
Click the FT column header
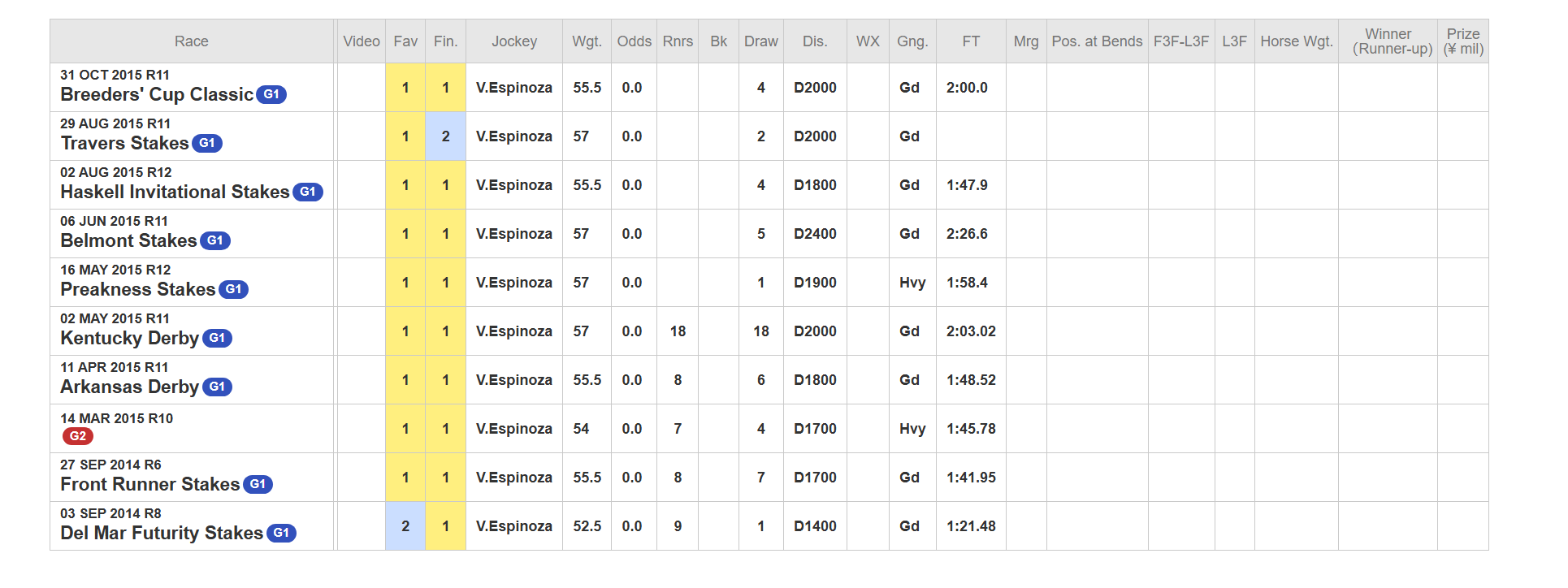tap(971, 41)
